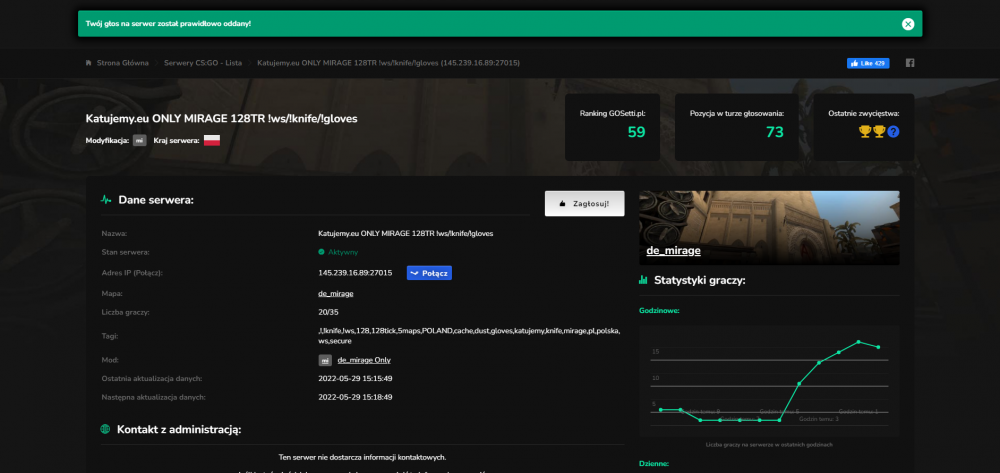Click the Dzienne daily stats label
Screen dimensions: 1000x473
654,463
